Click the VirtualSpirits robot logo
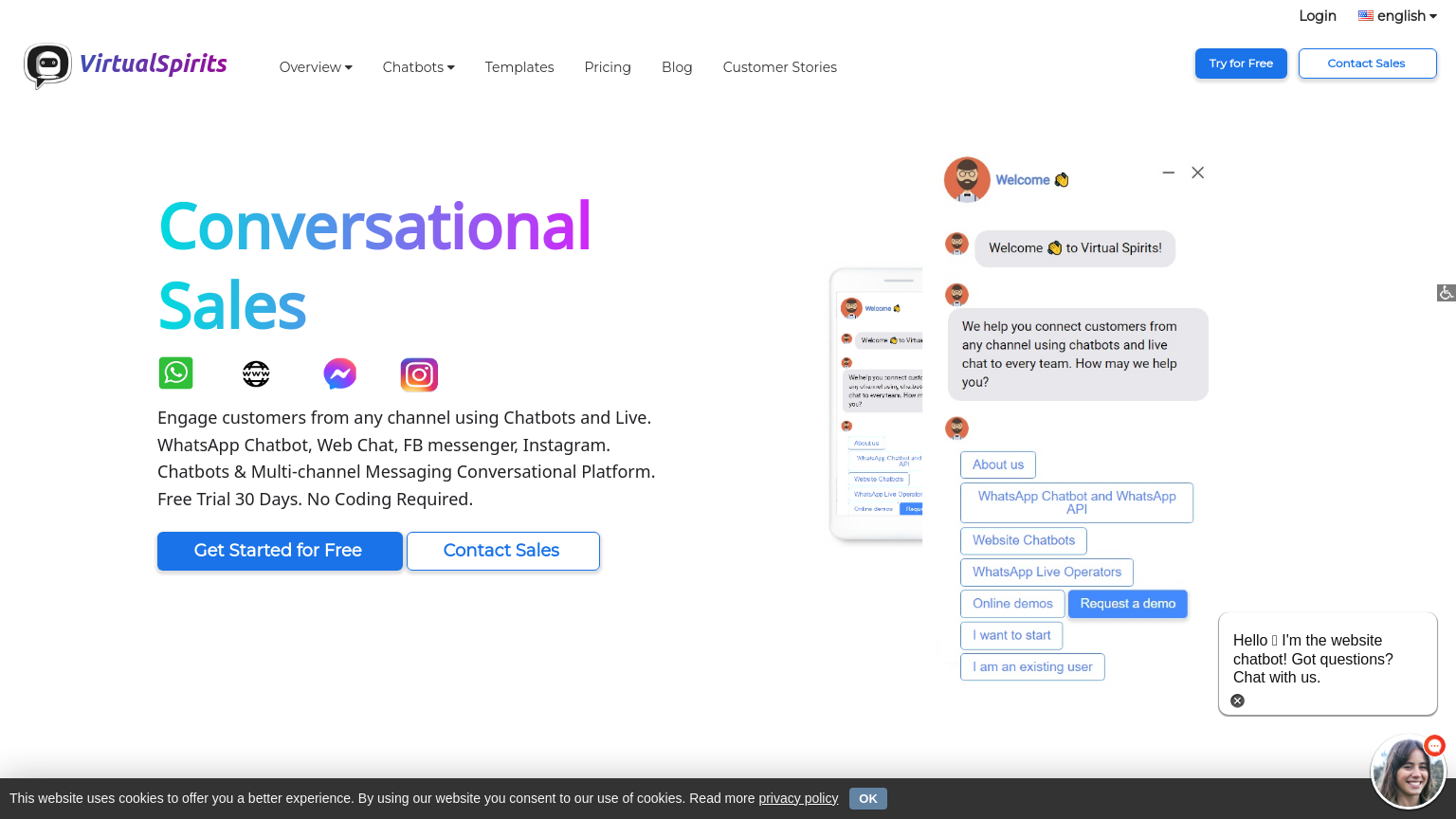This screenshot has width=1456, height=819. pos(47,65)
